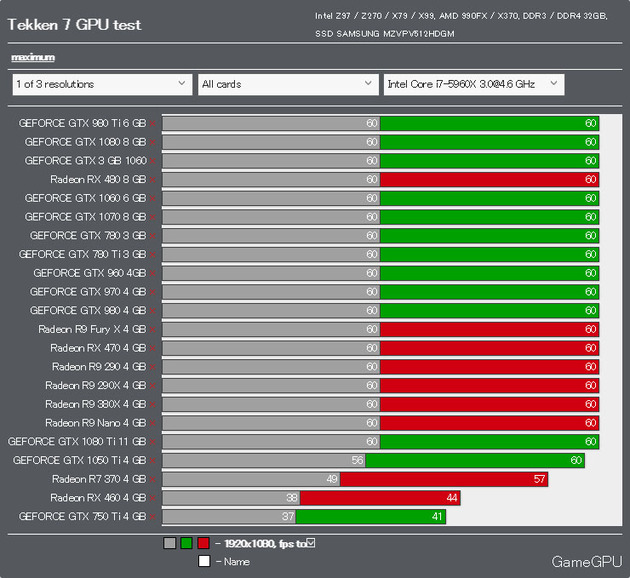
Task: Remove GEFORCE GTX 960 4GB with red X
Action: [x=153, y=273]
